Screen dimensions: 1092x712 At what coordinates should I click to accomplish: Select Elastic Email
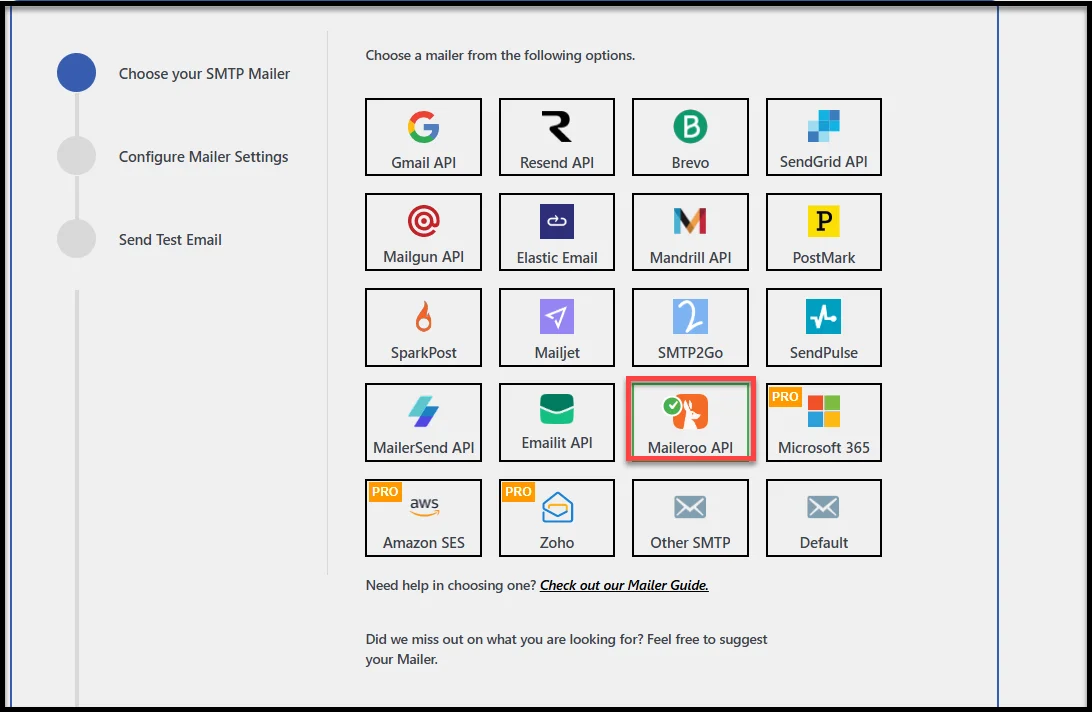[x=556, y=231]
